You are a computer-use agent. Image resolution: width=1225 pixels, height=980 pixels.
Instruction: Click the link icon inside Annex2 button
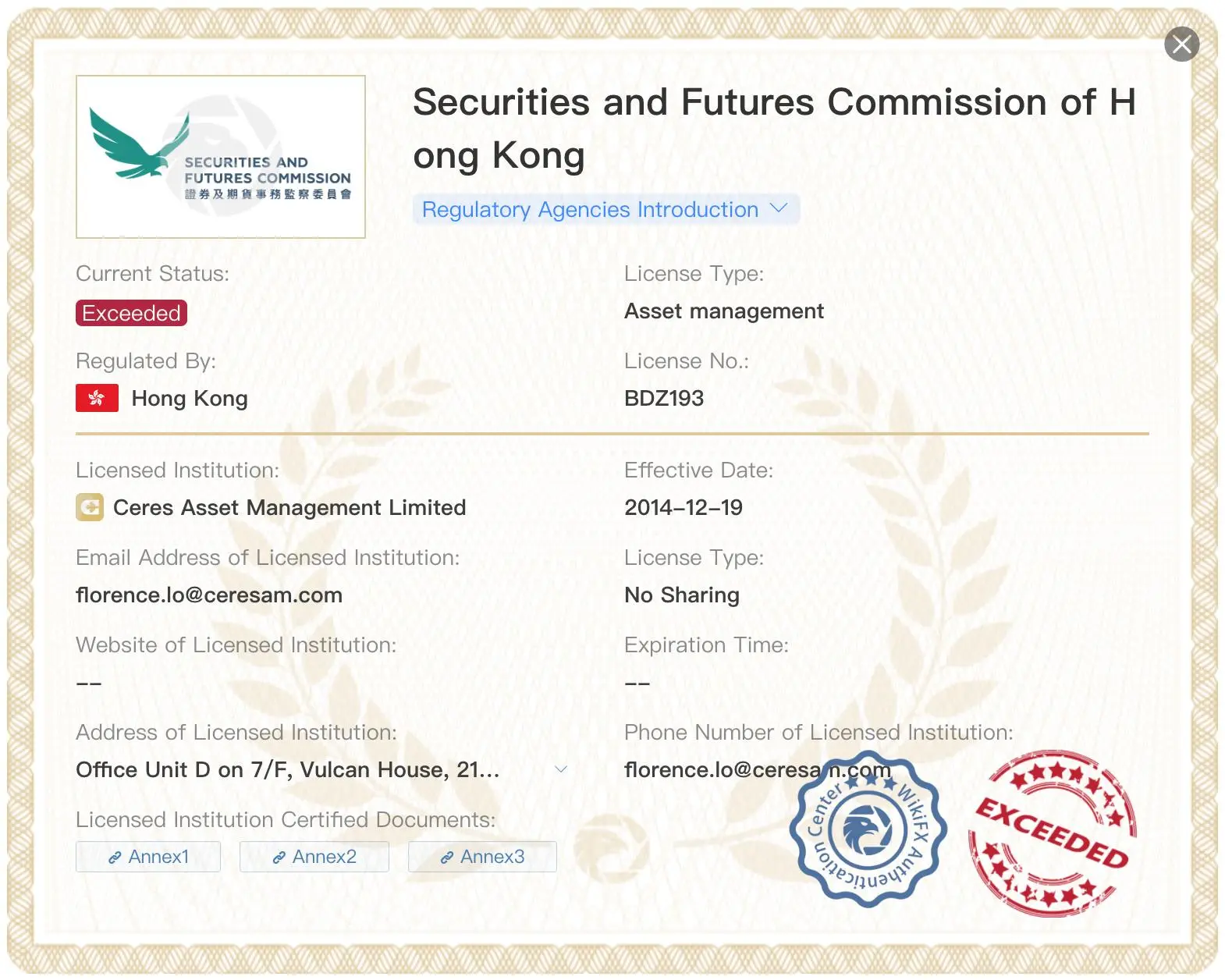point(279,857)
